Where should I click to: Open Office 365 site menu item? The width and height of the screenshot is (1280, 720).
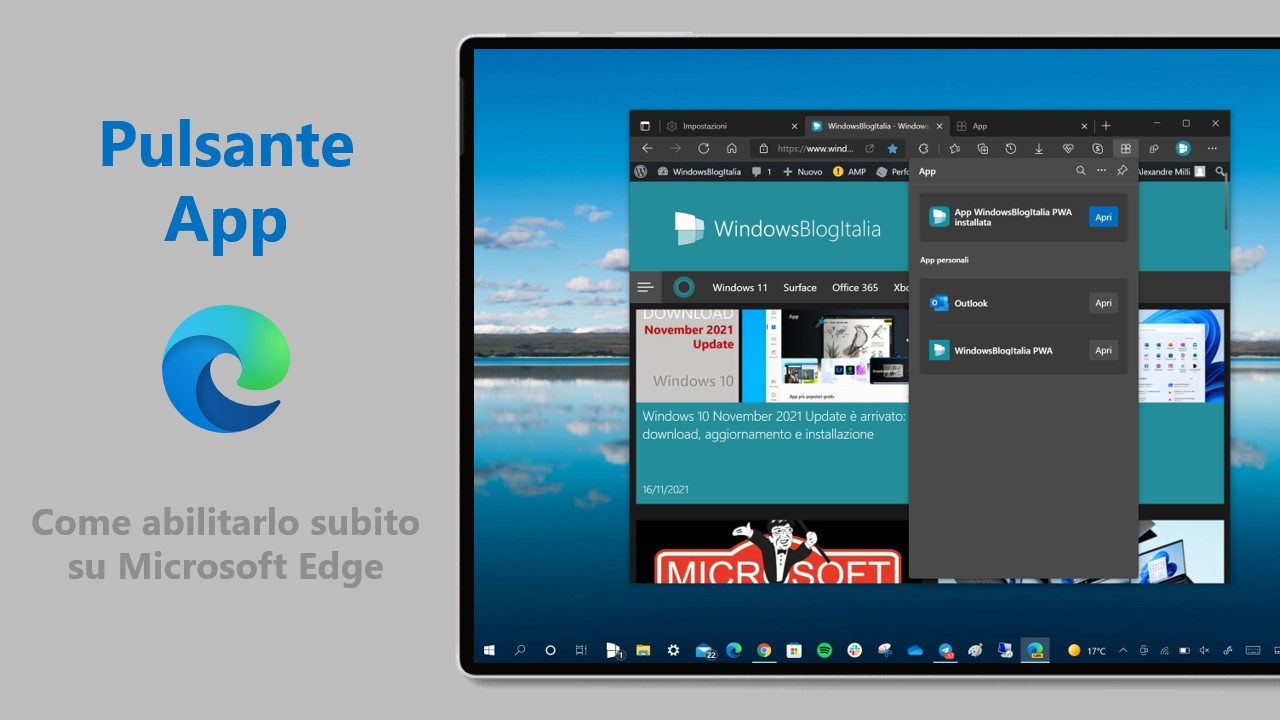coord(855,287)
